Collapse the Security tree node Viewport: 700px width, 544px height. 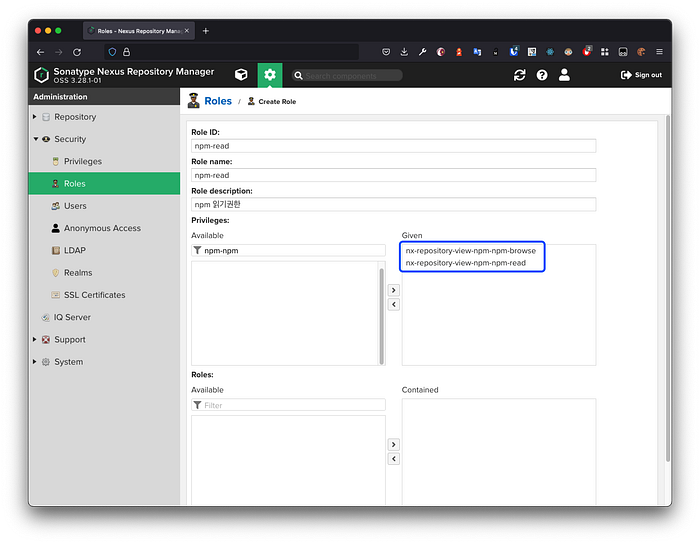[36, 139]
